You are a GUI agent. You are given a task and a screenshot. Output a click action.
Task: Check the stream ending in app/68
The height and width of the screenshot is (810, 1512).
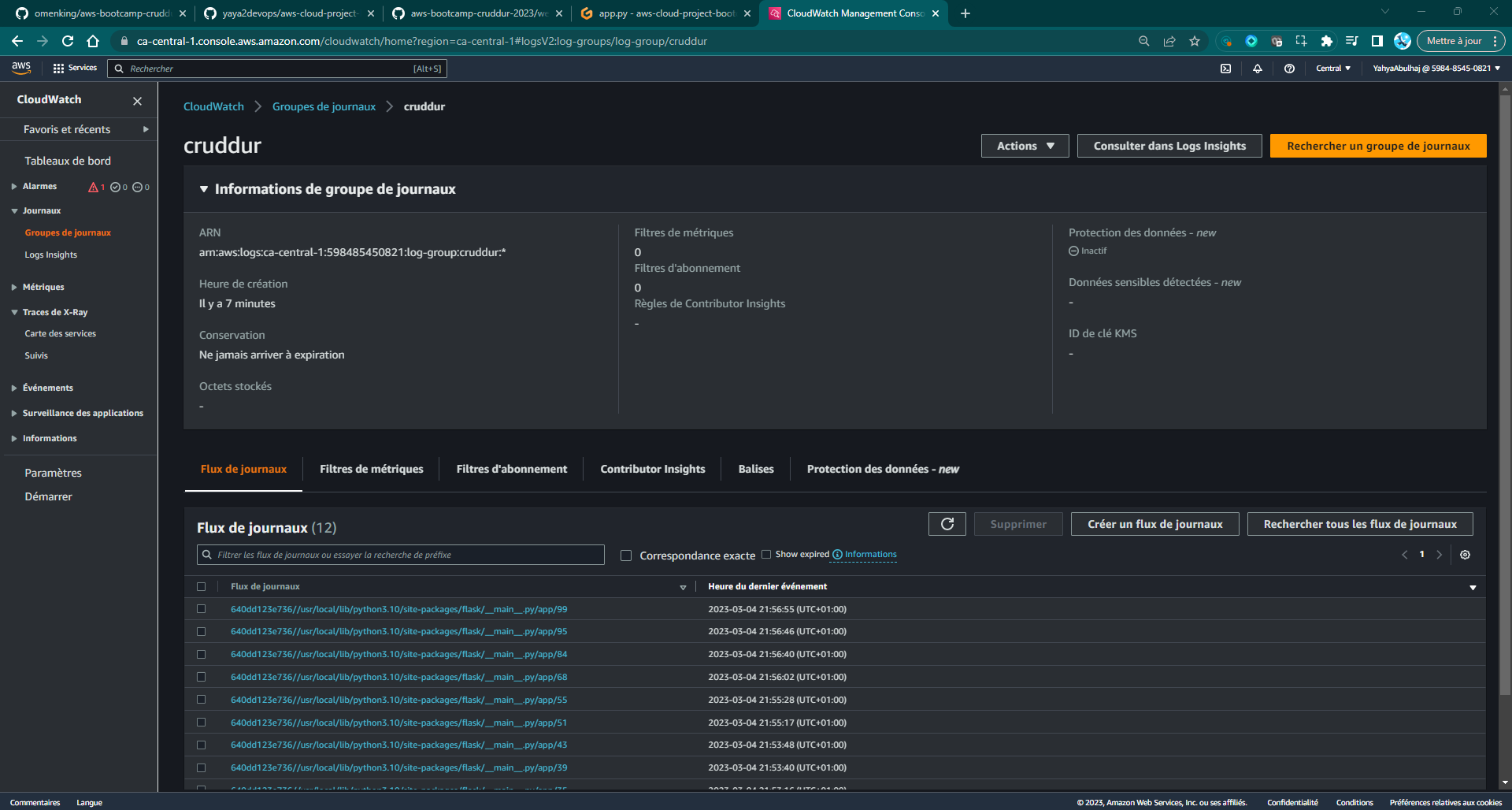tap(201, 677)
